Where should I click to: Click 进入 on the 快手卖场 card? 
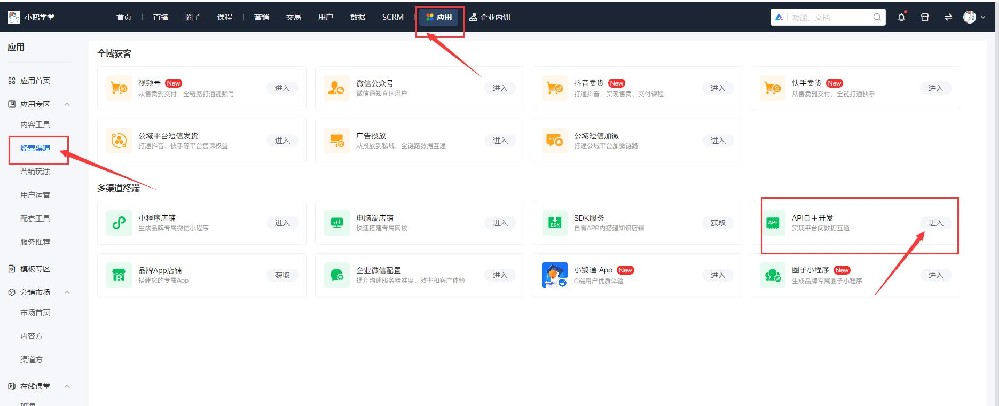[x=936, y=88]
